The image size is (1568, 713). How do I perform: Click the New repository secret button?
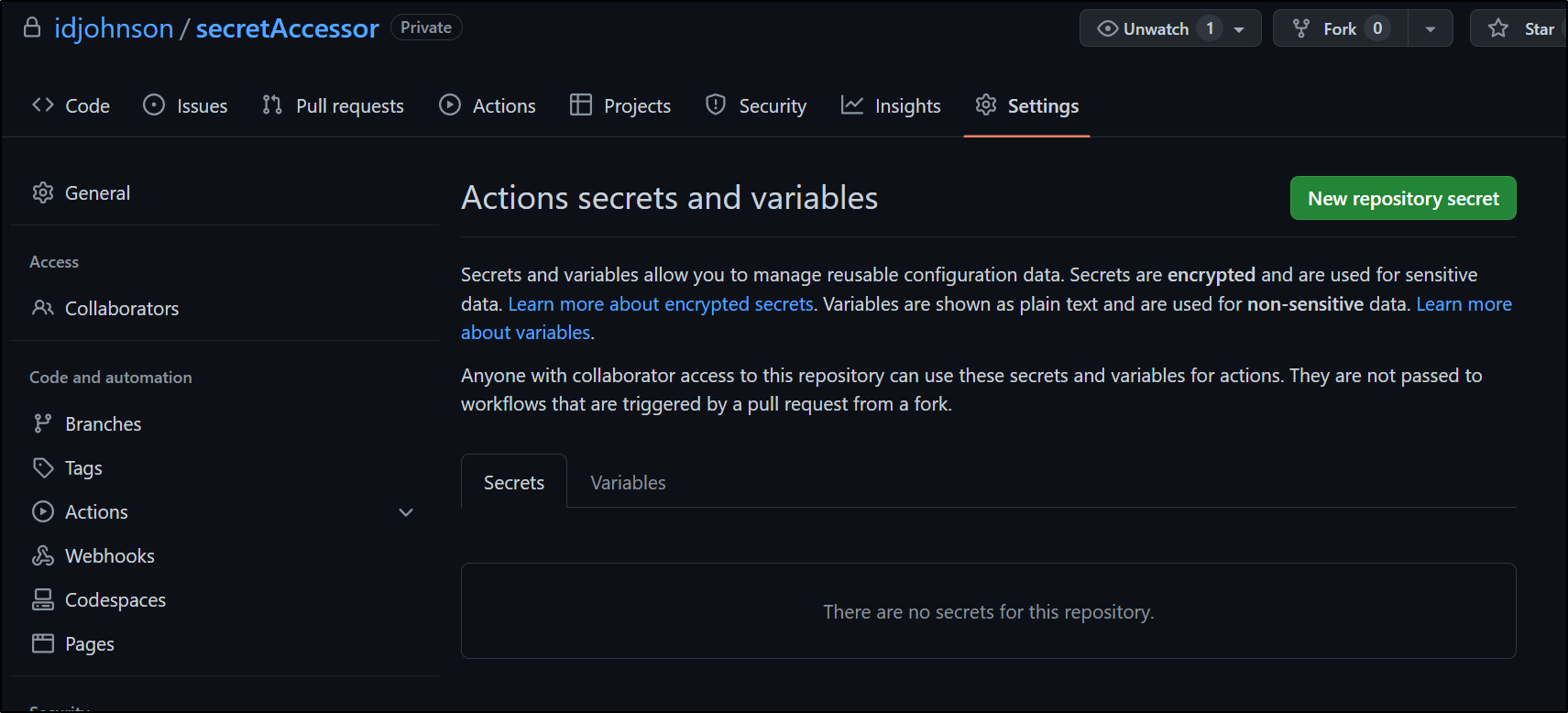click(1403, 198)
